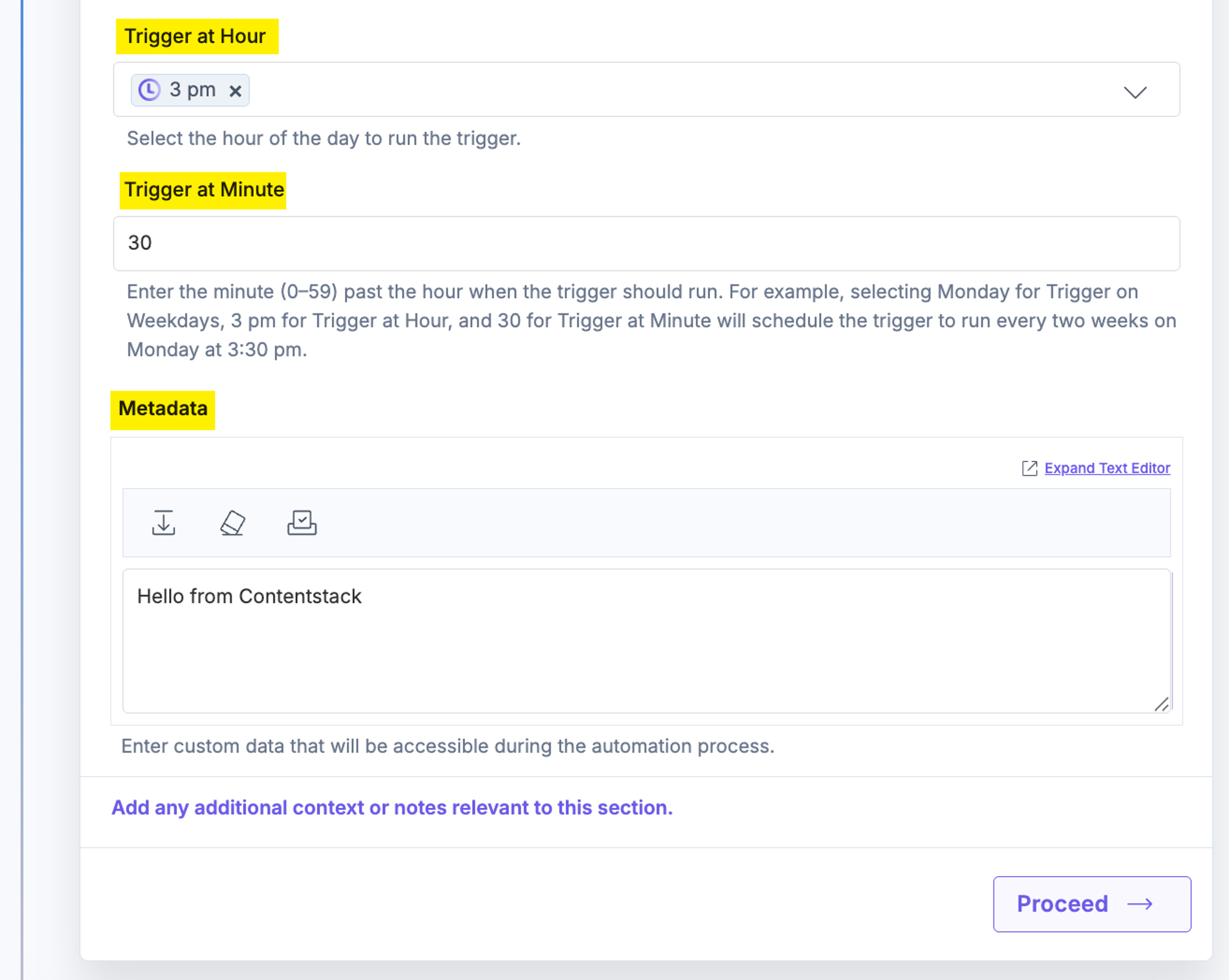Image resolution: width=1229 pixels, height=980 pixels.
Task: Click the expand icon beside Expand Text Editor
Action: click(1029, 468)
